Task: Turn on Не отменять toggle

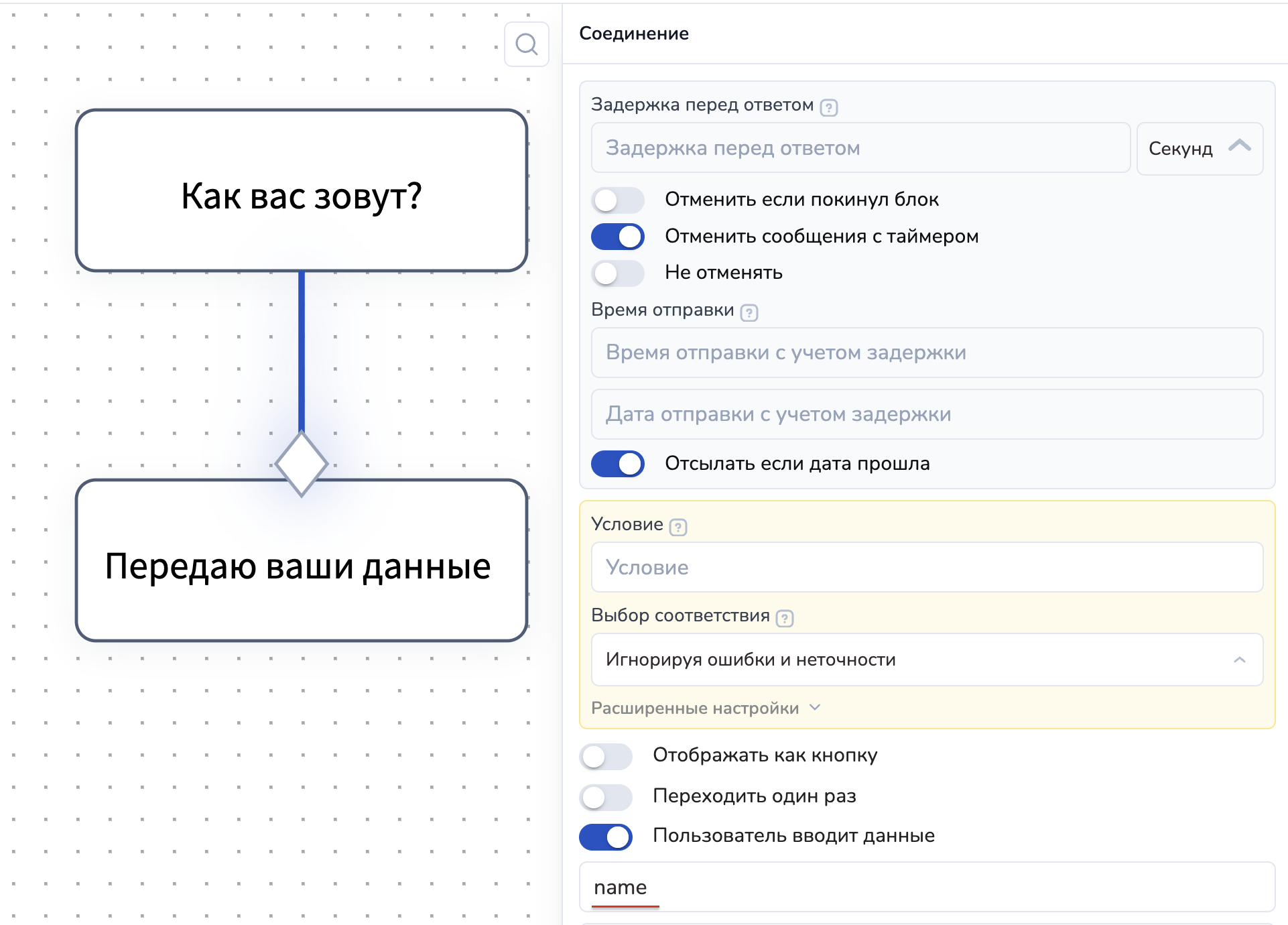Action: click(617, 273)
